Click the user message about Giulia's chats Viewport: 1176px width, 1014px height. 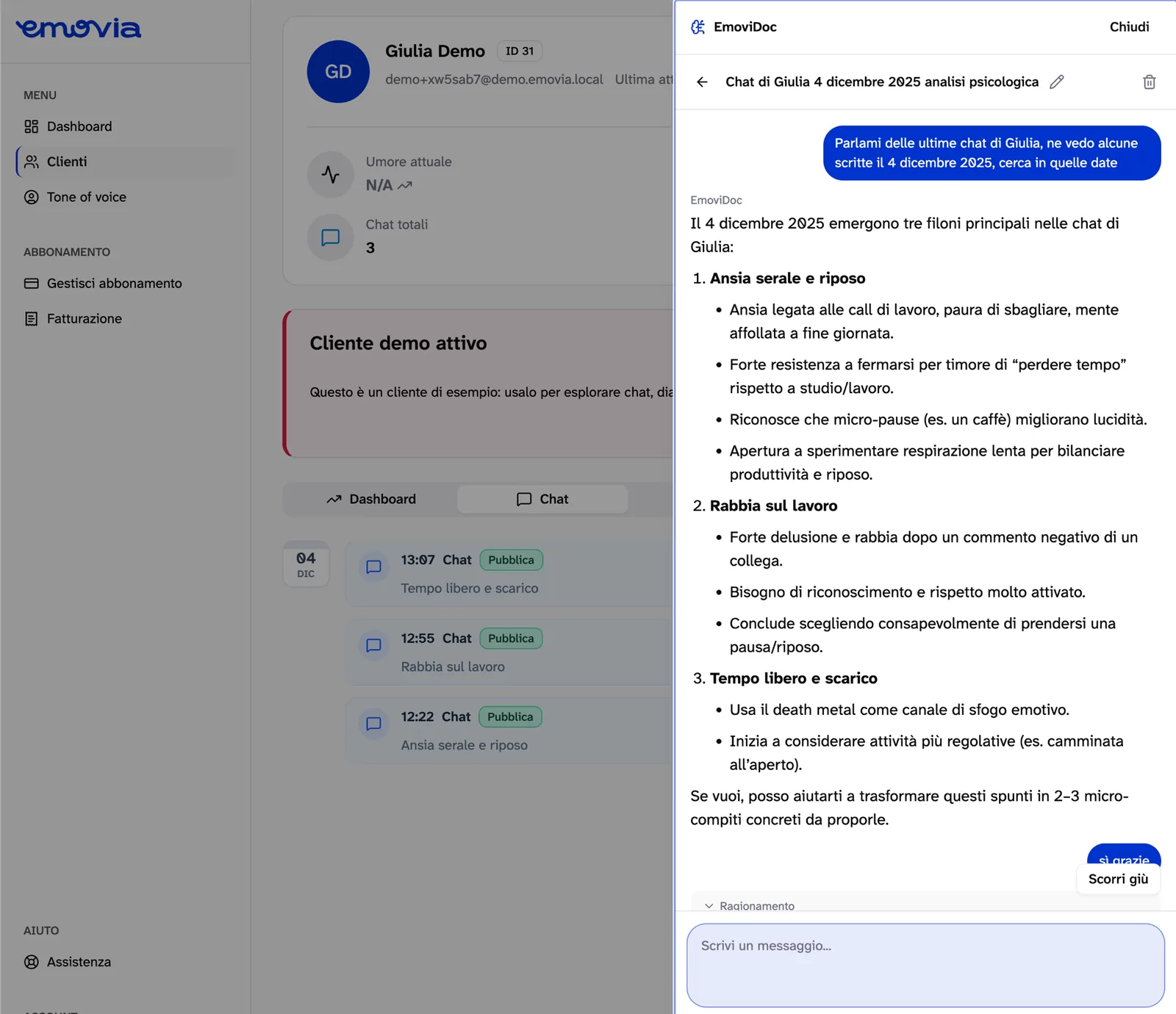click(x=992, y=153)
